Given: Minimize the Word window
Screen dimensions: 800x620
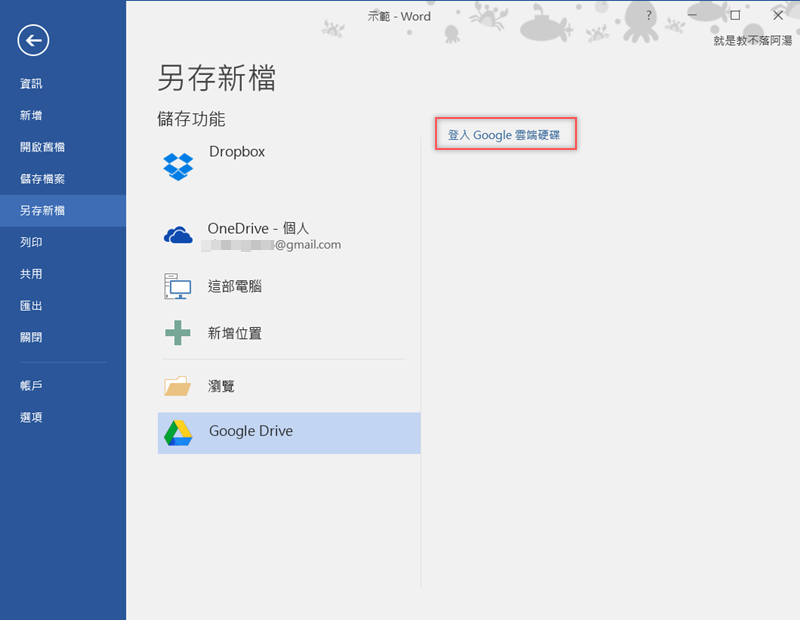Looking at the screenshot, I should pyautogui.click(x=692, y=15).
